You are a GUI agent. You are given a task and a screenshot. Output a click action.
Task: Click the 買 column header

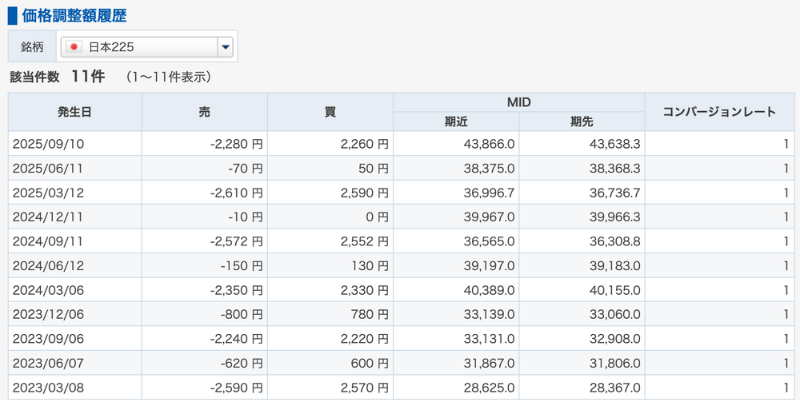330,112
